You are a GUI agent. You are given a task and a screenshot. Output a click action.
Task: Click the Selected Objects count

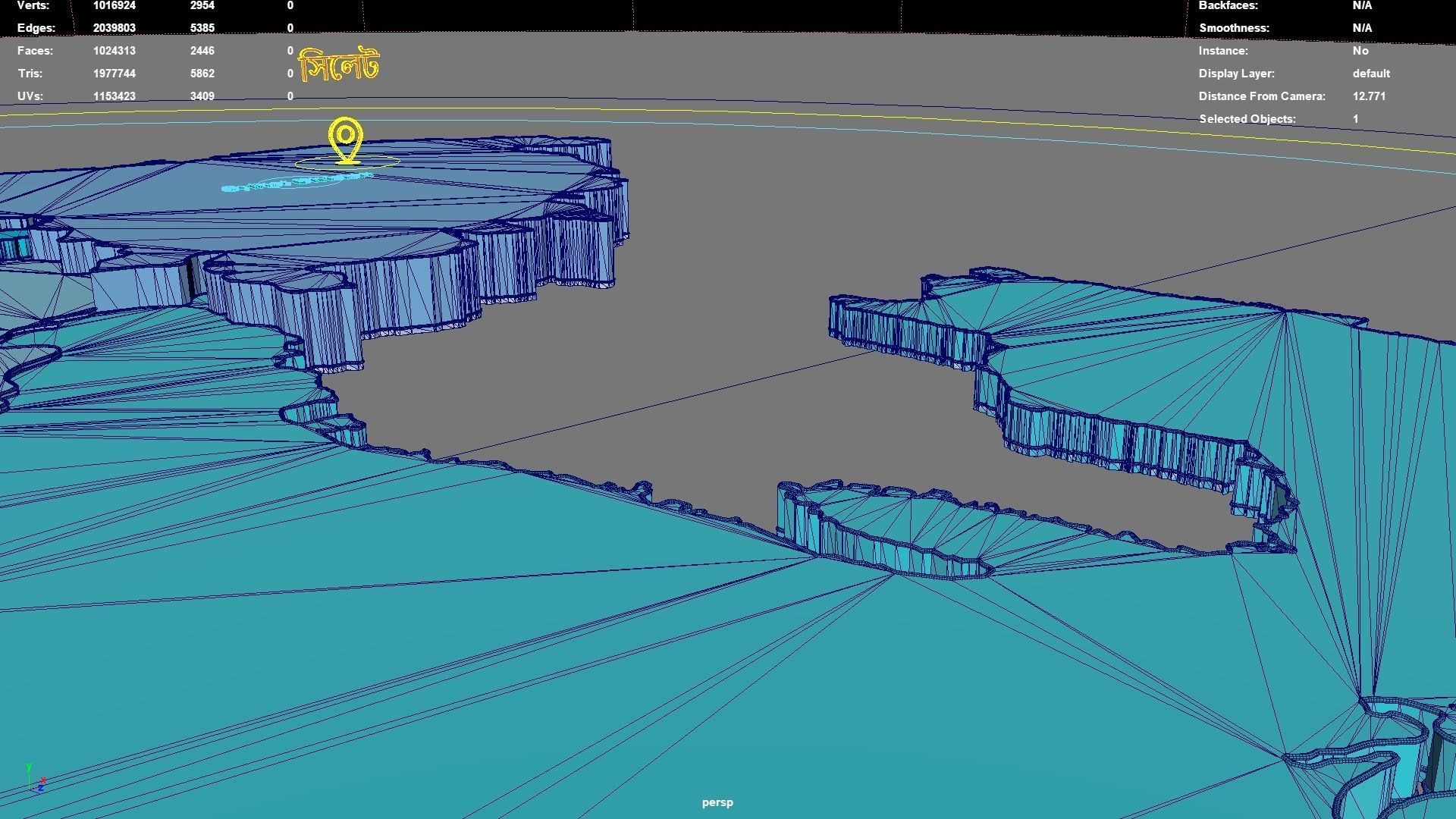1355,119
